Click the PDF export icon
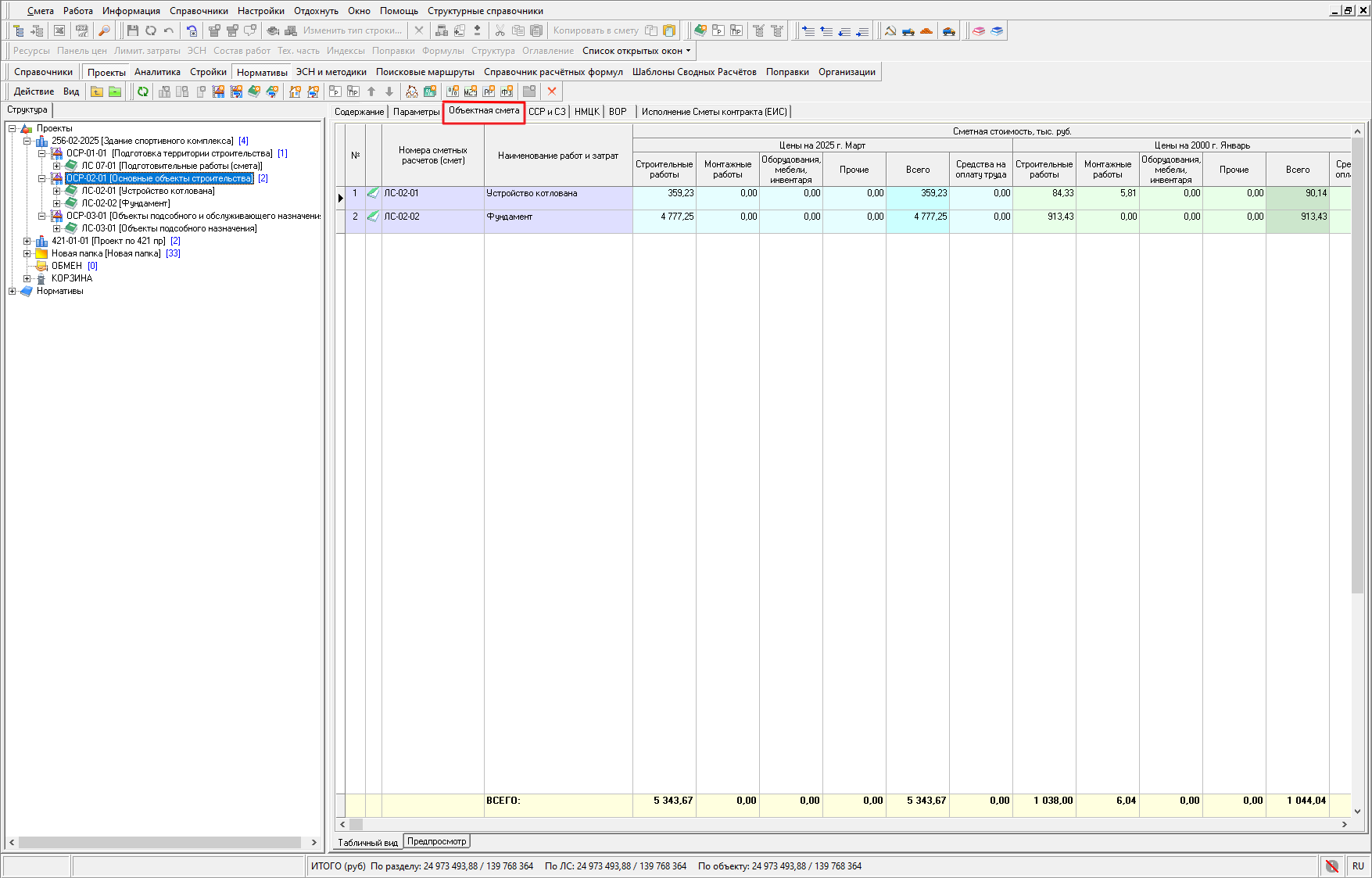Image resolution: width=1372 pixels, height=878 pixels. pos(81,30)
